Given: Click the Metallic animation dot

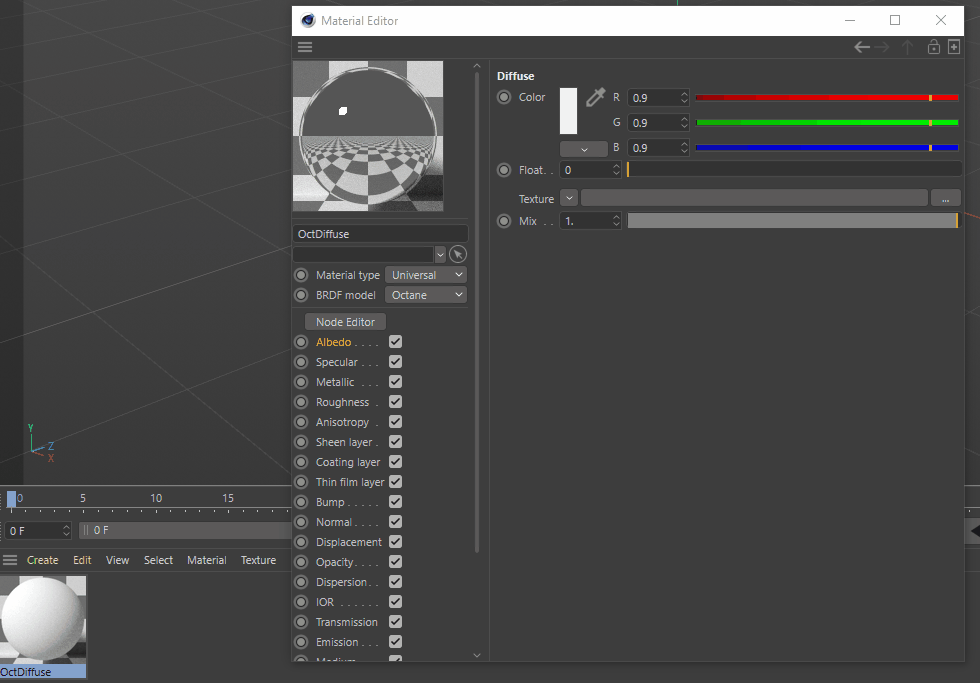Looking at the screenshot, I should tap(301, 382).
